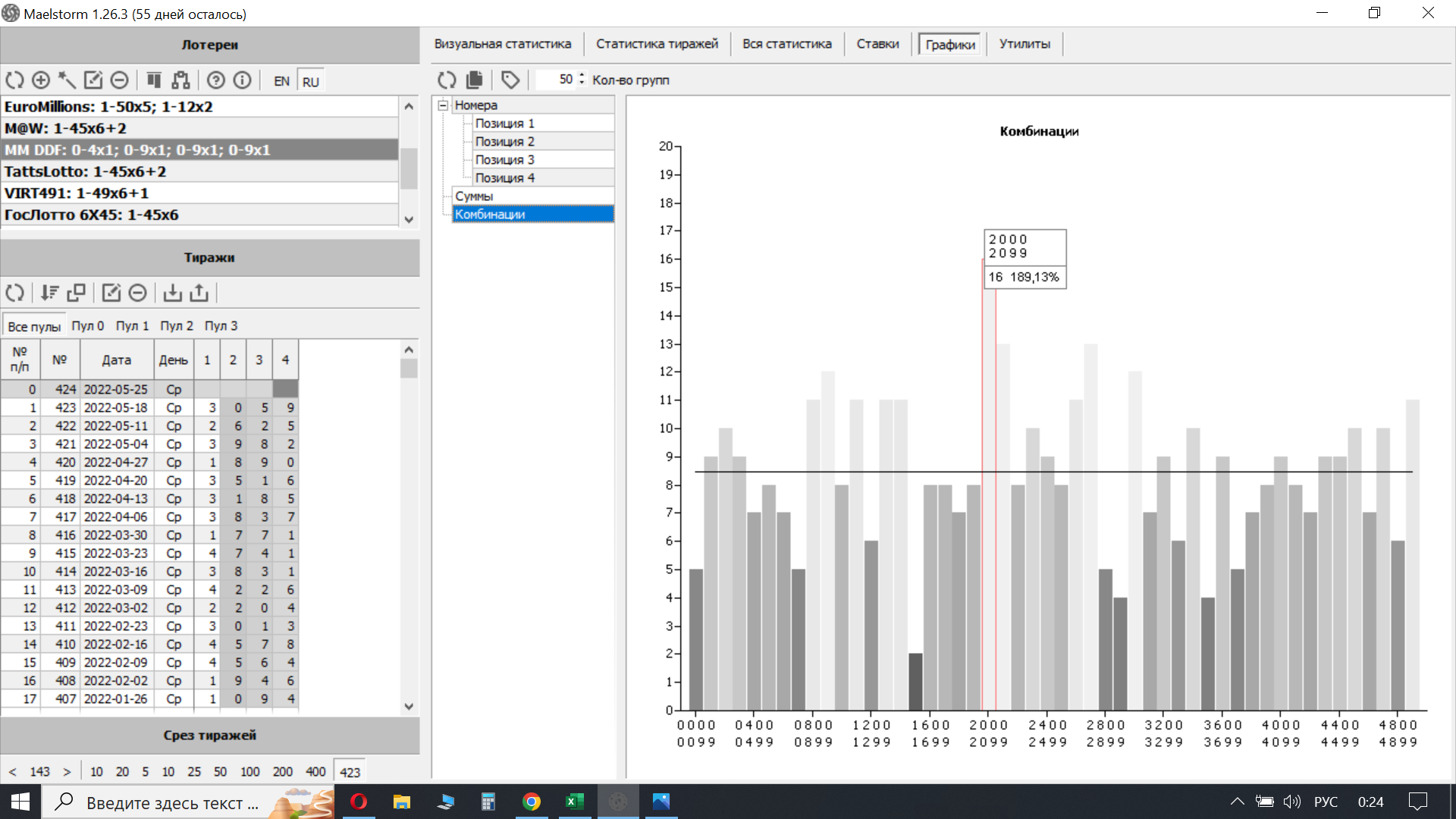
Task: Refresh the Тиражи draws list
Action: pos(15,293)
